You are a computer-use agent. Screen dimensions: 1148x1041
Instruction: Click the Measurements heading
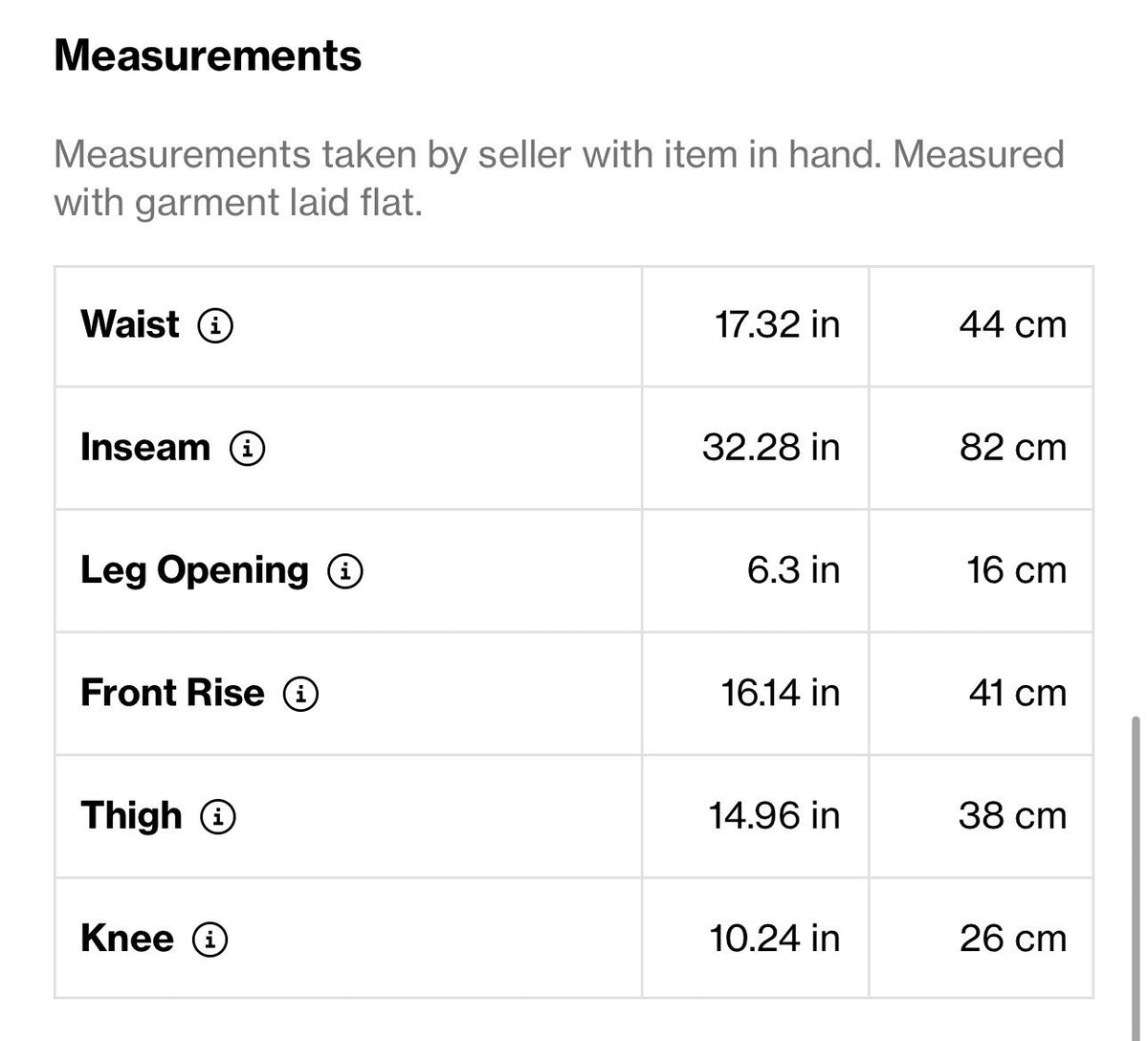point(208,55)
